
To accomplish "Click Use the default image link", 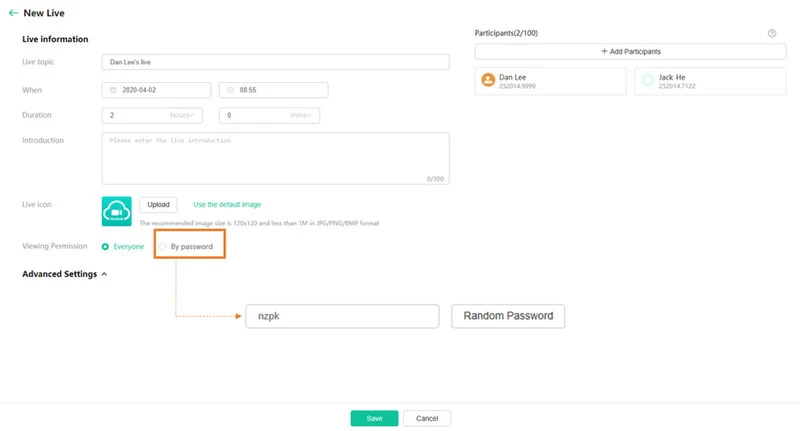I will [227, 204].
